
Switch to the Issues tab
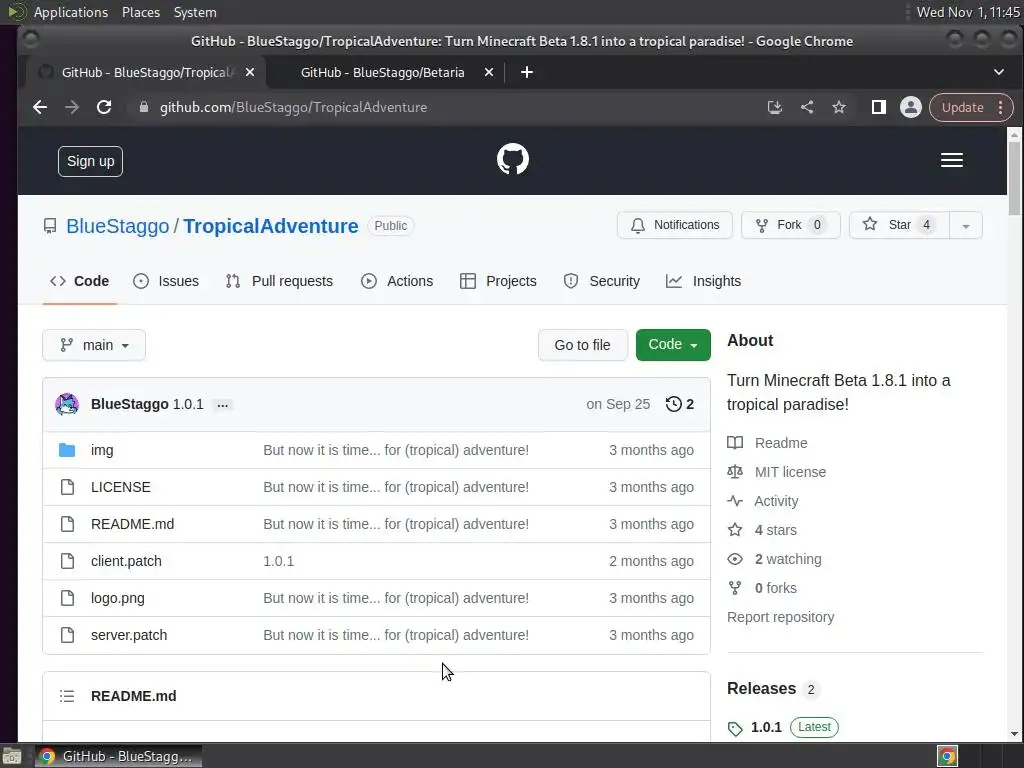tap(166, 281)
